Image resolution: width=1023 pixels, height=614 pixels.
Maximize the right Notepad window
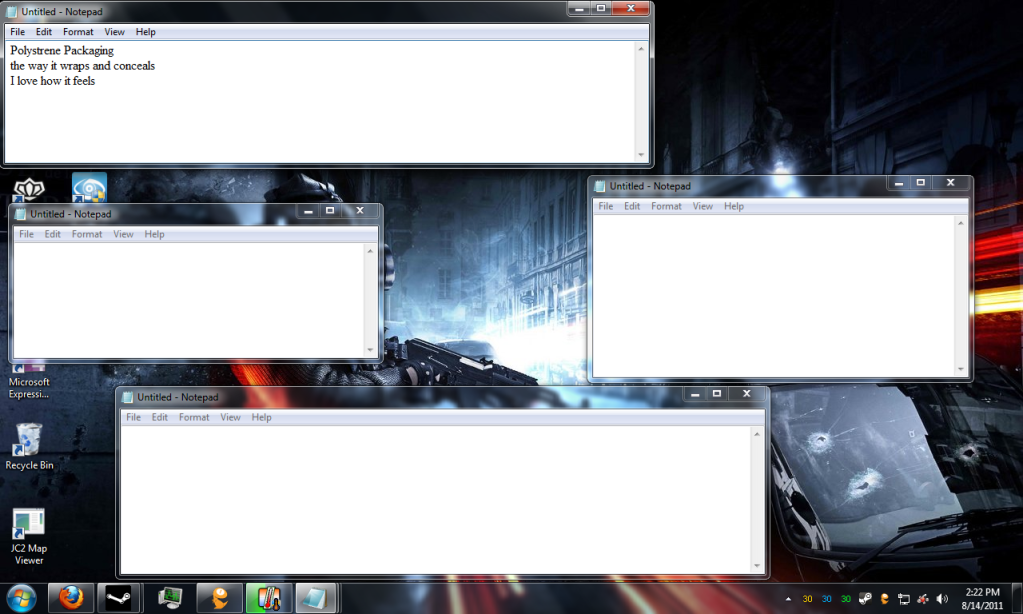click(x=921, y=183)
